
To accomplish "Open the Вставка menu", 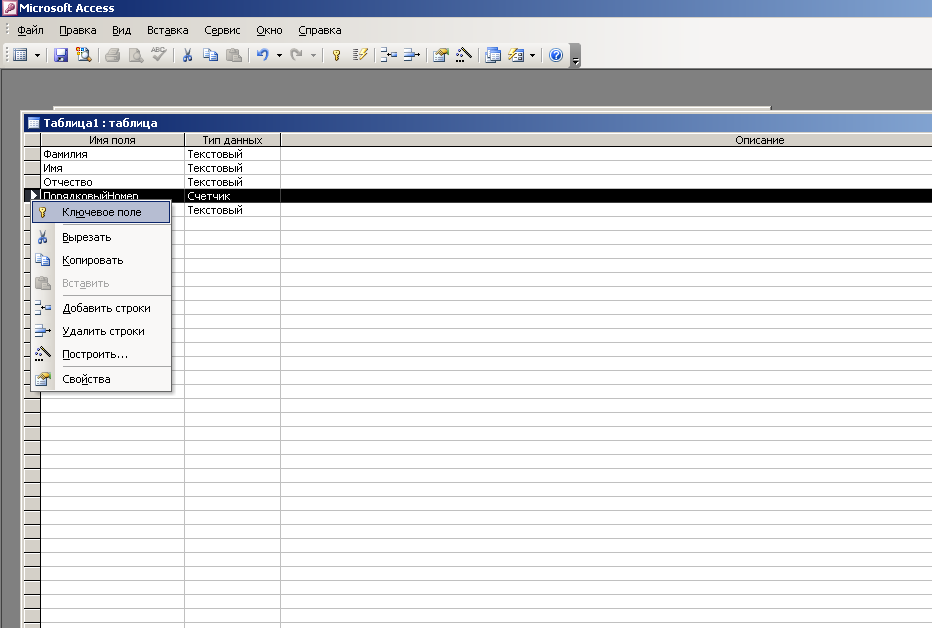I will click(168, 30).
